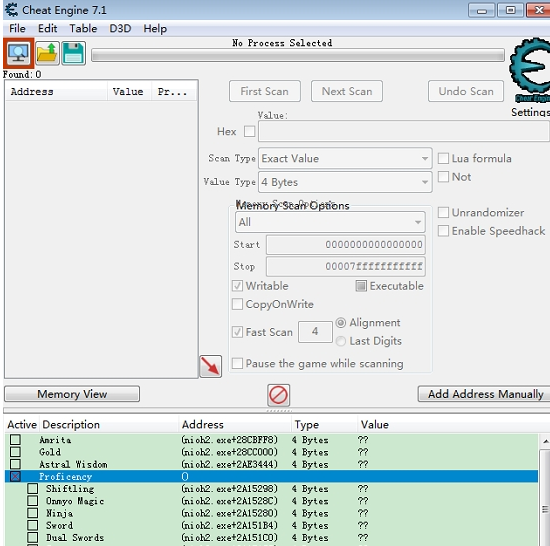Screen dimensions: 550x546
Task: Enable Pause the game while scanning
Action: click(x=237, y=363)
